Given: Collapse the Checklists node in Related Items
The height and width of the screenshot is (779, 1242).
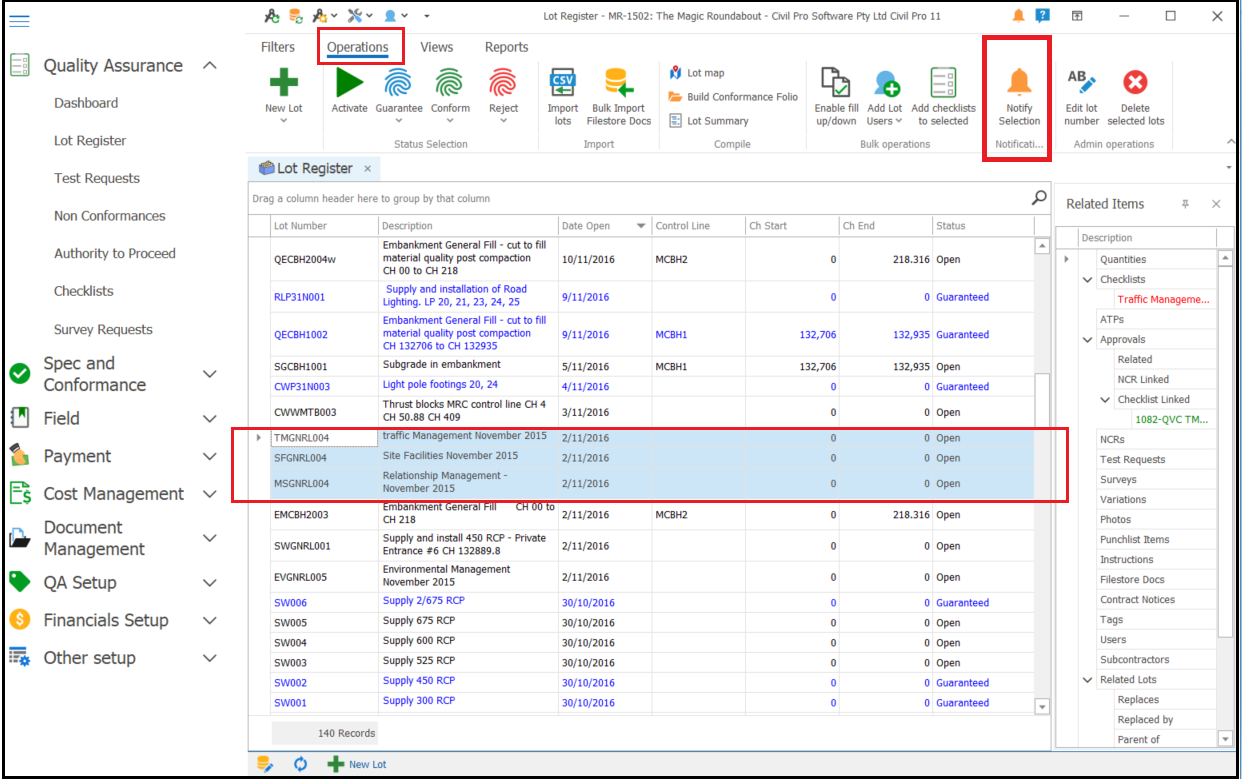Looking at the screenshot, I should coord(1088,279).
